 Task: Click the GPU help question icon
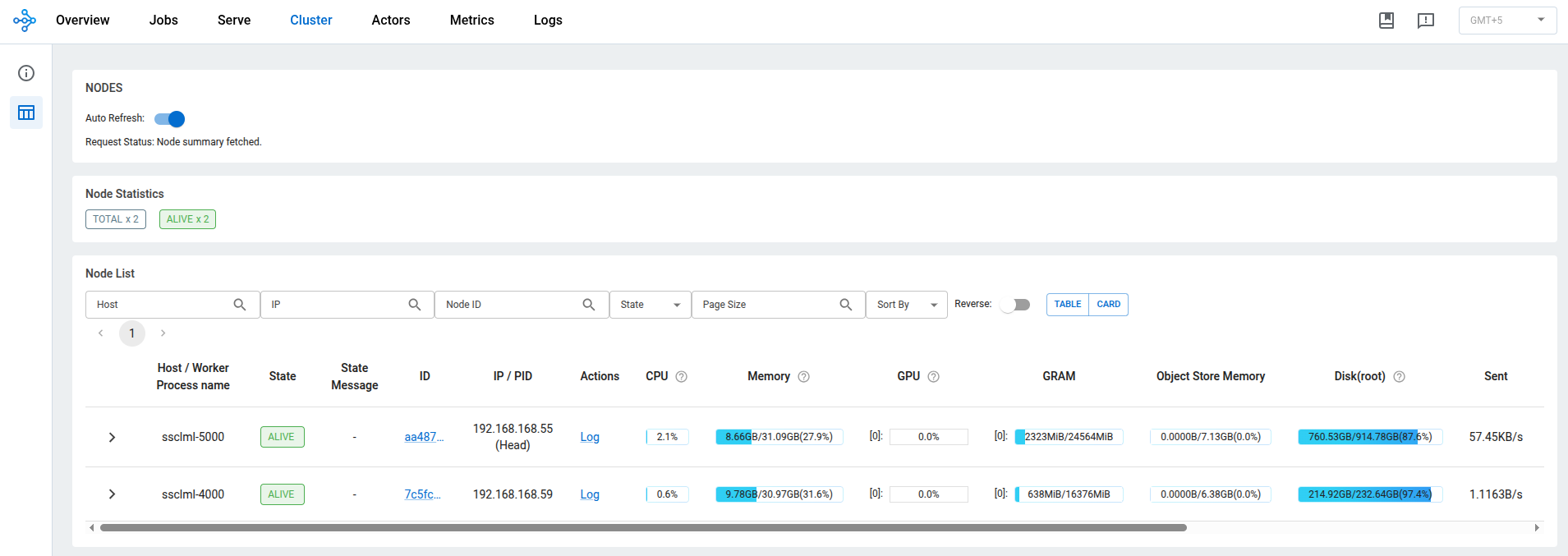pos(933,377)
